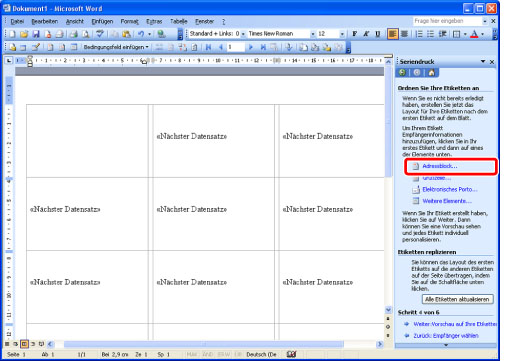Open the Extras menu
The height and width of the screenshot is (361, 508).
[154, 22]
